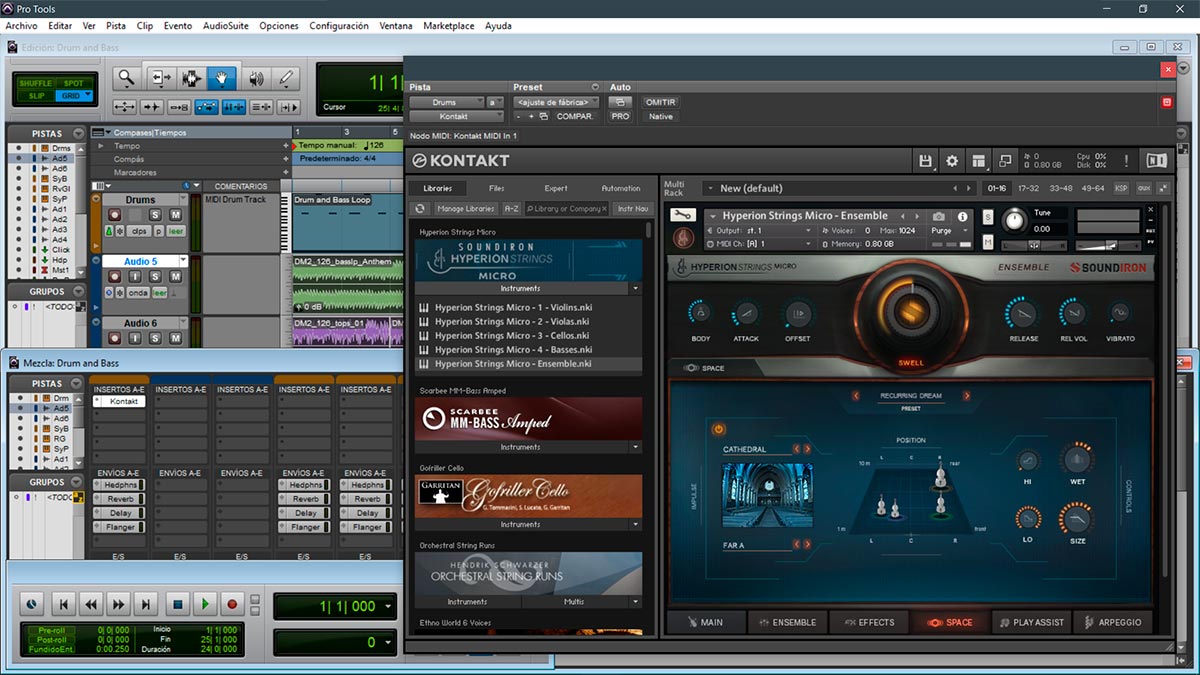Screen dimensions: 1200x675
Task: Click the Native Instruments NI logo
Action: click(1156, 160)
